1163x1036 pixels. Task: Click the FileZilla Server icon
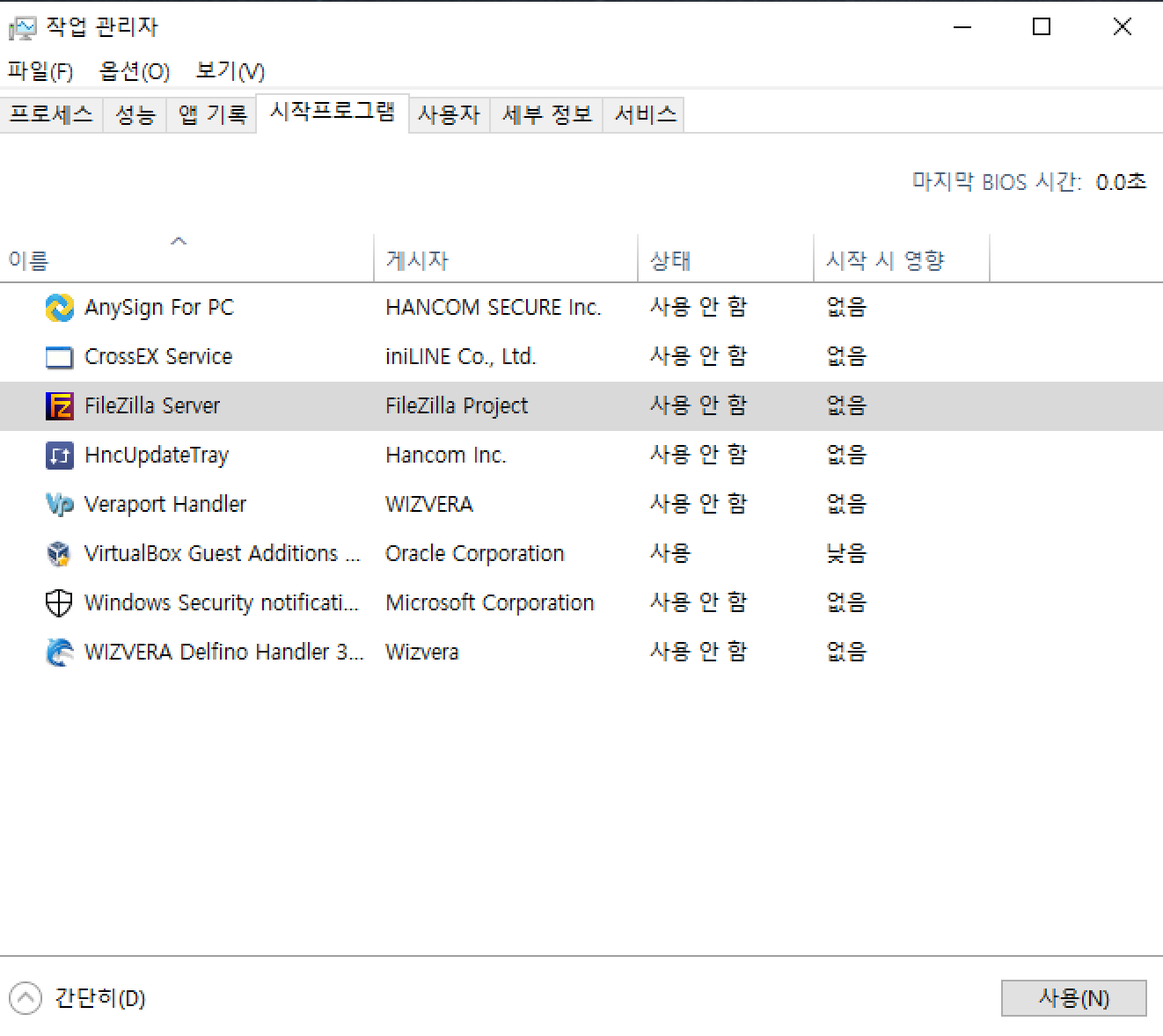tap(59, 405)
